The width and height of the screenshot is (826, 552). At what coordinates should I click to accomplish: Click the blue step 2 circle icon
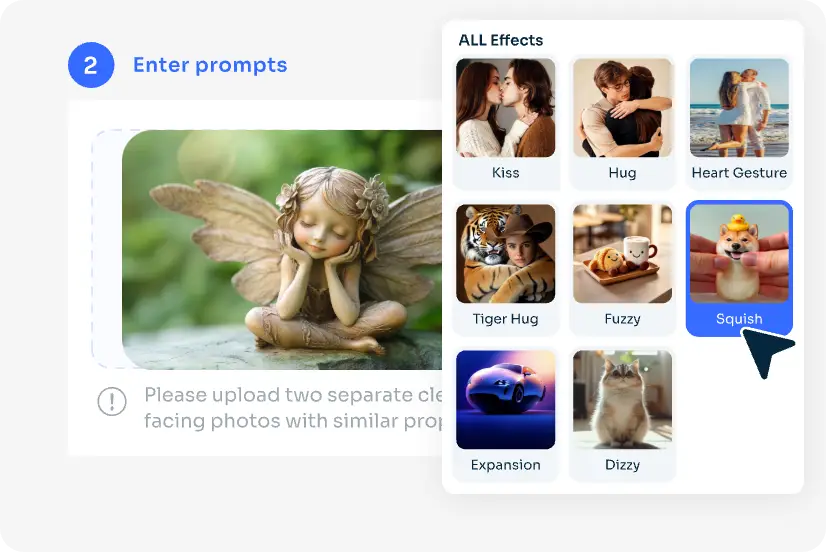(x=91, y=65)
